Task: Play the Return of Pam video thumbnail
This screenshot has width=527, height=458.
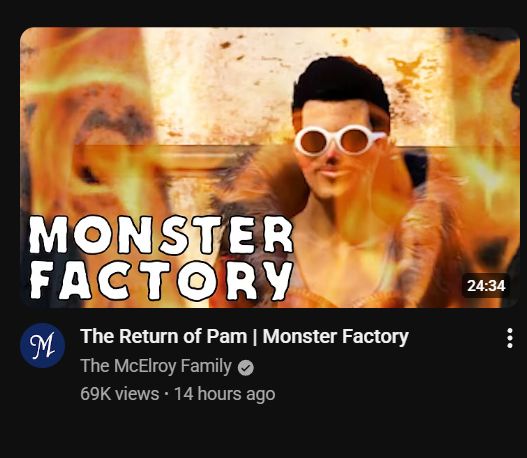Action: [270, 167]
